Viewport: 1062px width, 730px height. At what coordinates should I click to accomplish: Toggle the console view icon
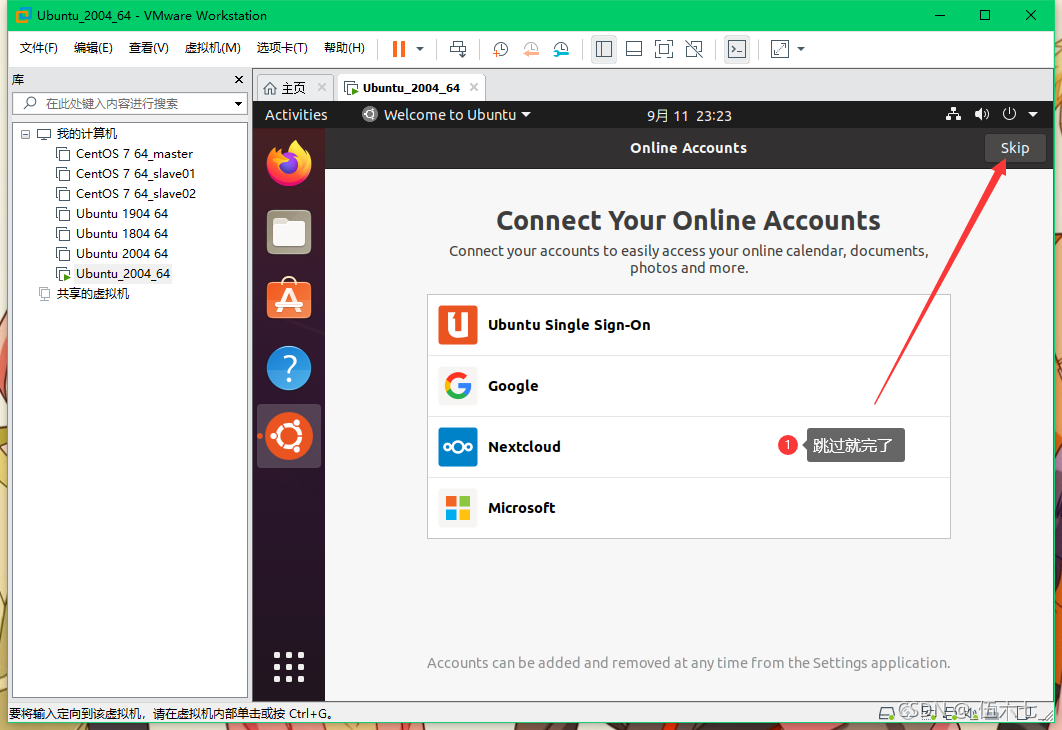737,49
